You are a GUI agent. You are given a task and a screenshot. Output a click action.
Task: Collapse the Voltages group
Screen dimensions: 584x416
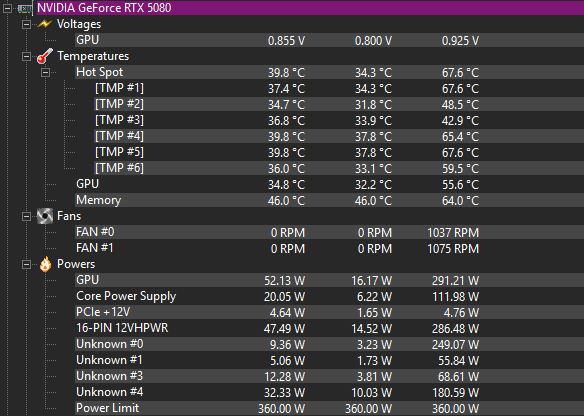pyautogui.click(x=26, y=25)
